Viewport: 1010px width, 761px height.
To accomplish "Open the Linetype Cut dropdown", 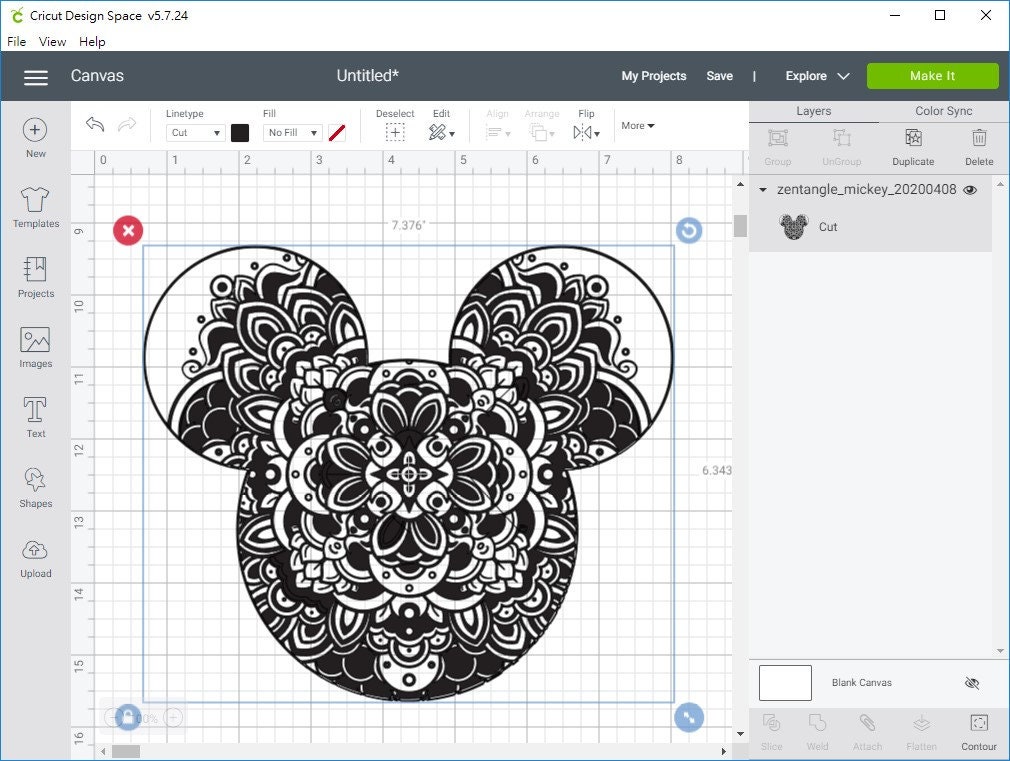I will pyautogui.click(x=195, y=133).
